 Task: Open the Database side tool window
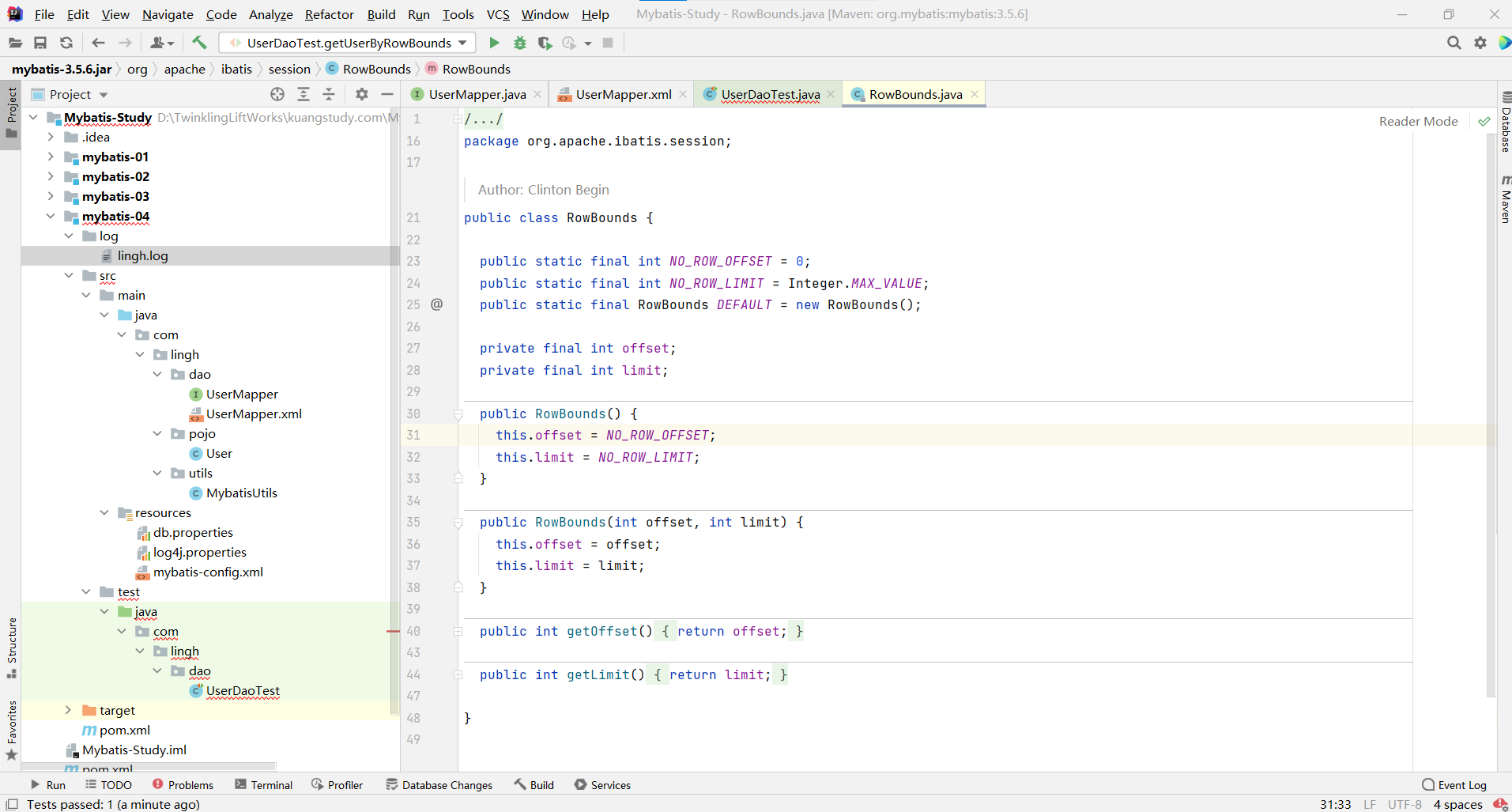point(1505,123)
